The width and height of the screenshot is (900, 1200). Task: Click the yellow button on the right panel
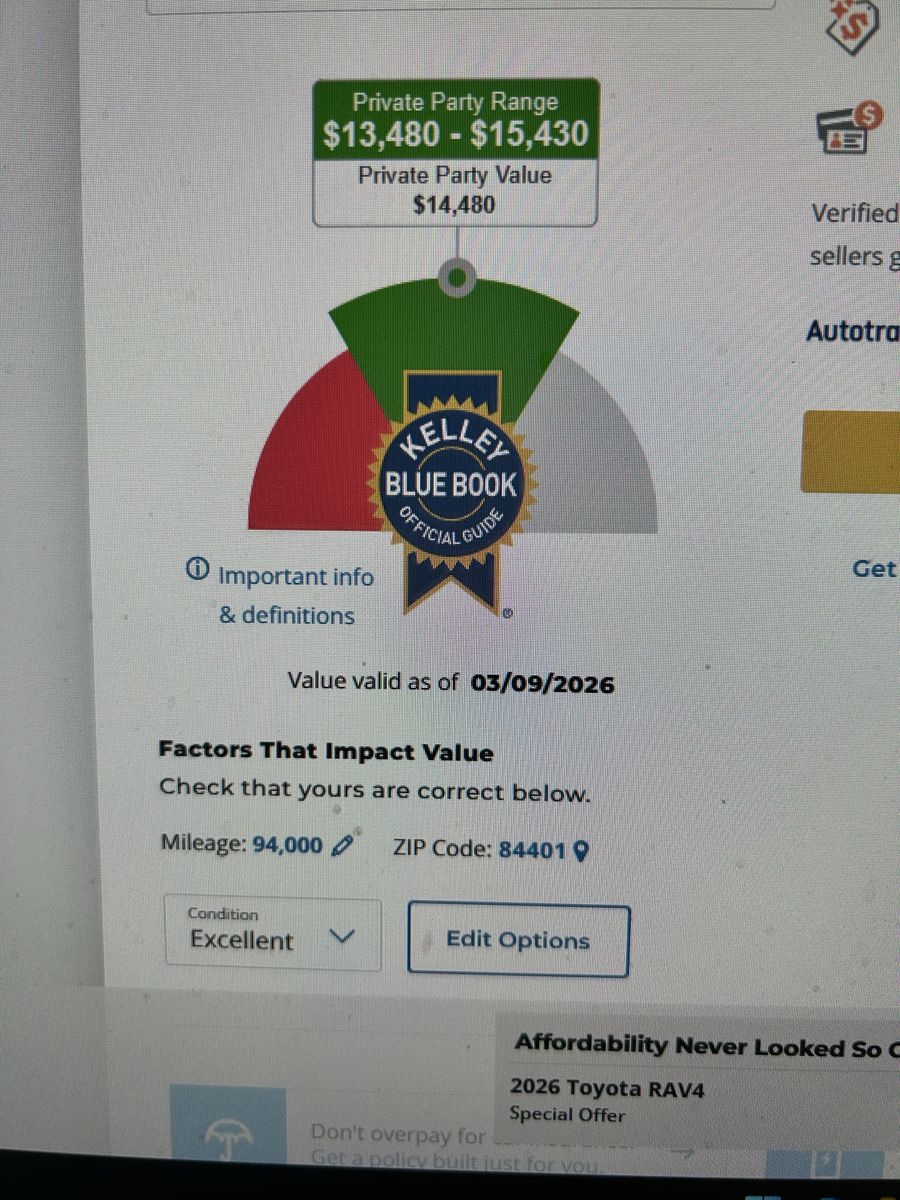click(x=850, y=451)
